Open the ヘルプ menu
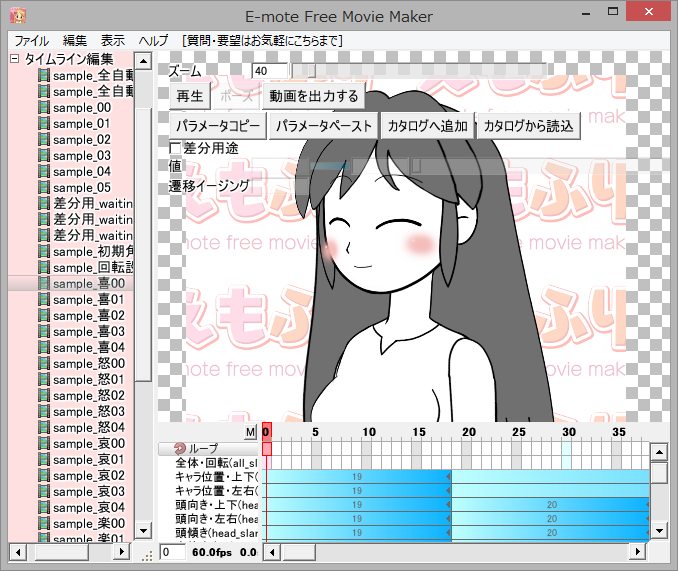The image size is (678, 571). point(153,41)
